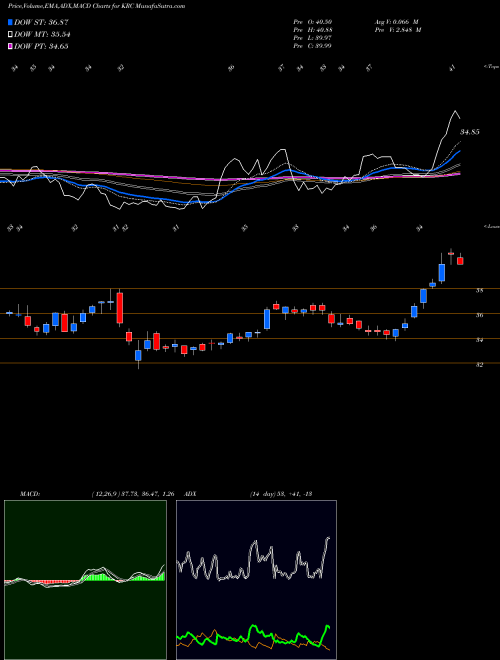The image size is (500, 660).
Task: Click the 34 price axis label
Action: [x=479, y=340]
